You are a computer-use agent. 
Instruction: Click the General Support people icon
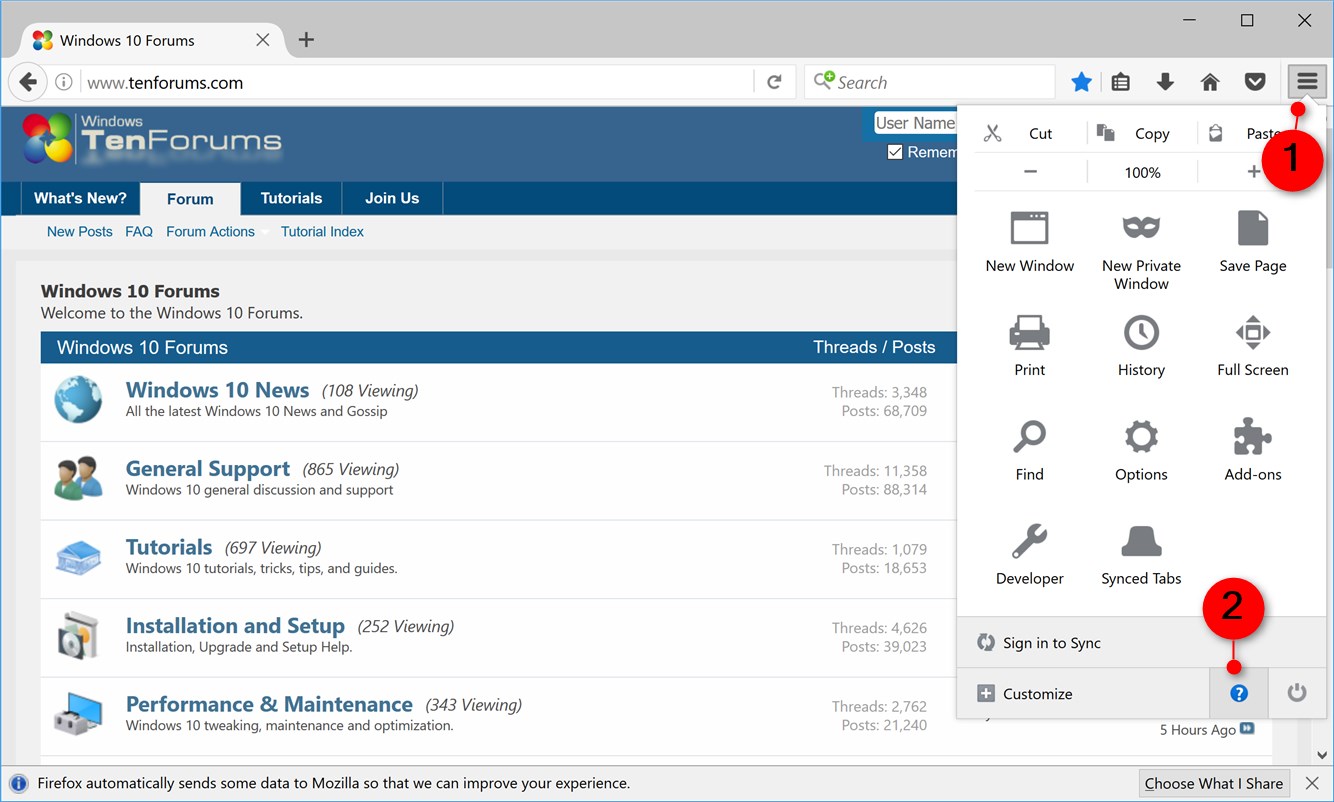click(78, 478)
